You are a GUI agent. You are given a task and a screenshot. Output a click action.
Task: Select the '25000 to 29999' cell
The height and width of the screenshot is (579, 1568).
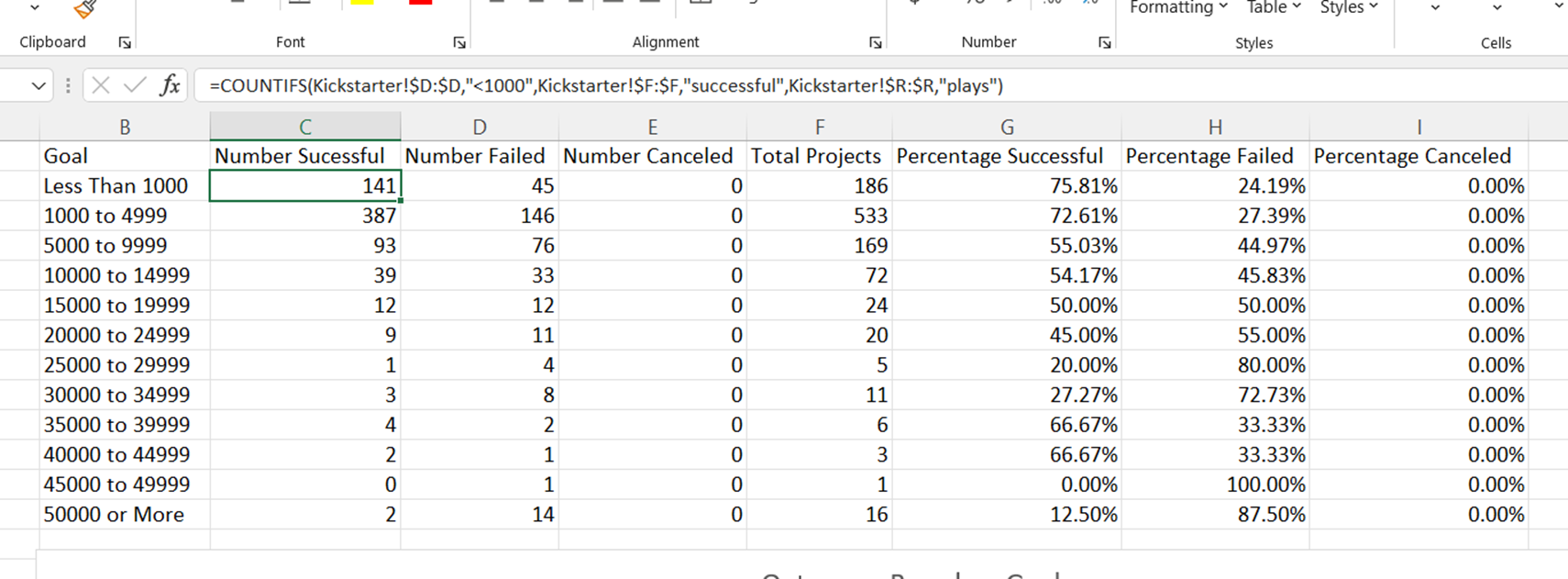(125, 365)
